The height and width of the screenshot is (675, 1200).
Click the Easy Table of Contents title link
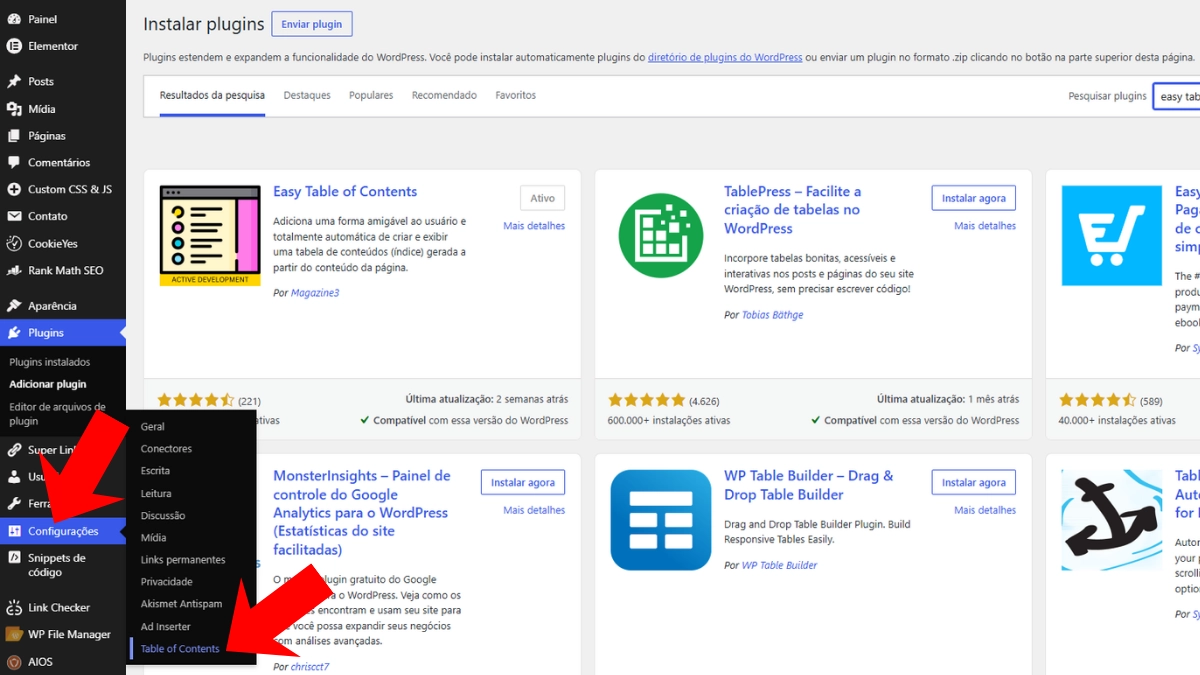[345, 192]
